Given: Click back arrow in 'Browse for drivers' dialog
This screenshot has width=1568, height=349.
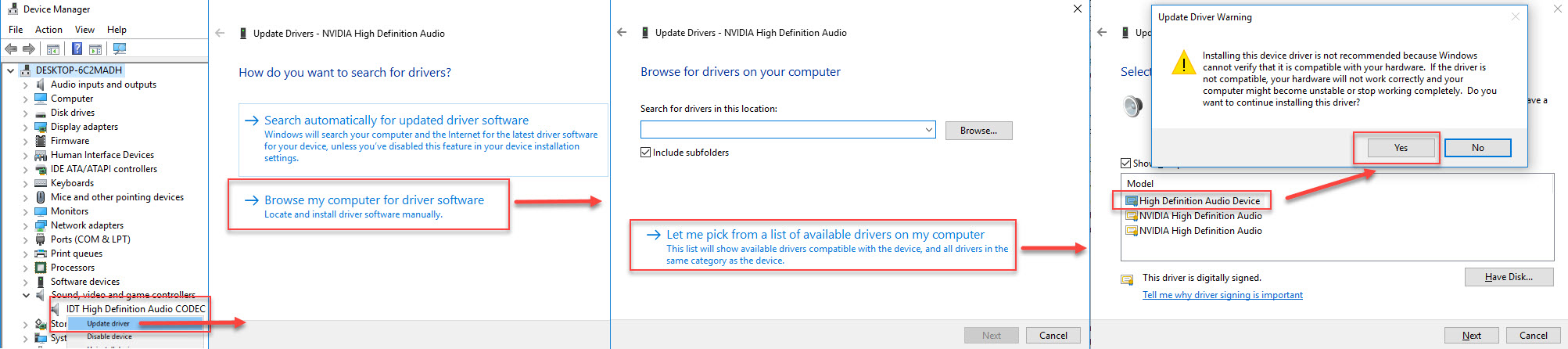Looking at the screenshot, I should pos(622,32).
